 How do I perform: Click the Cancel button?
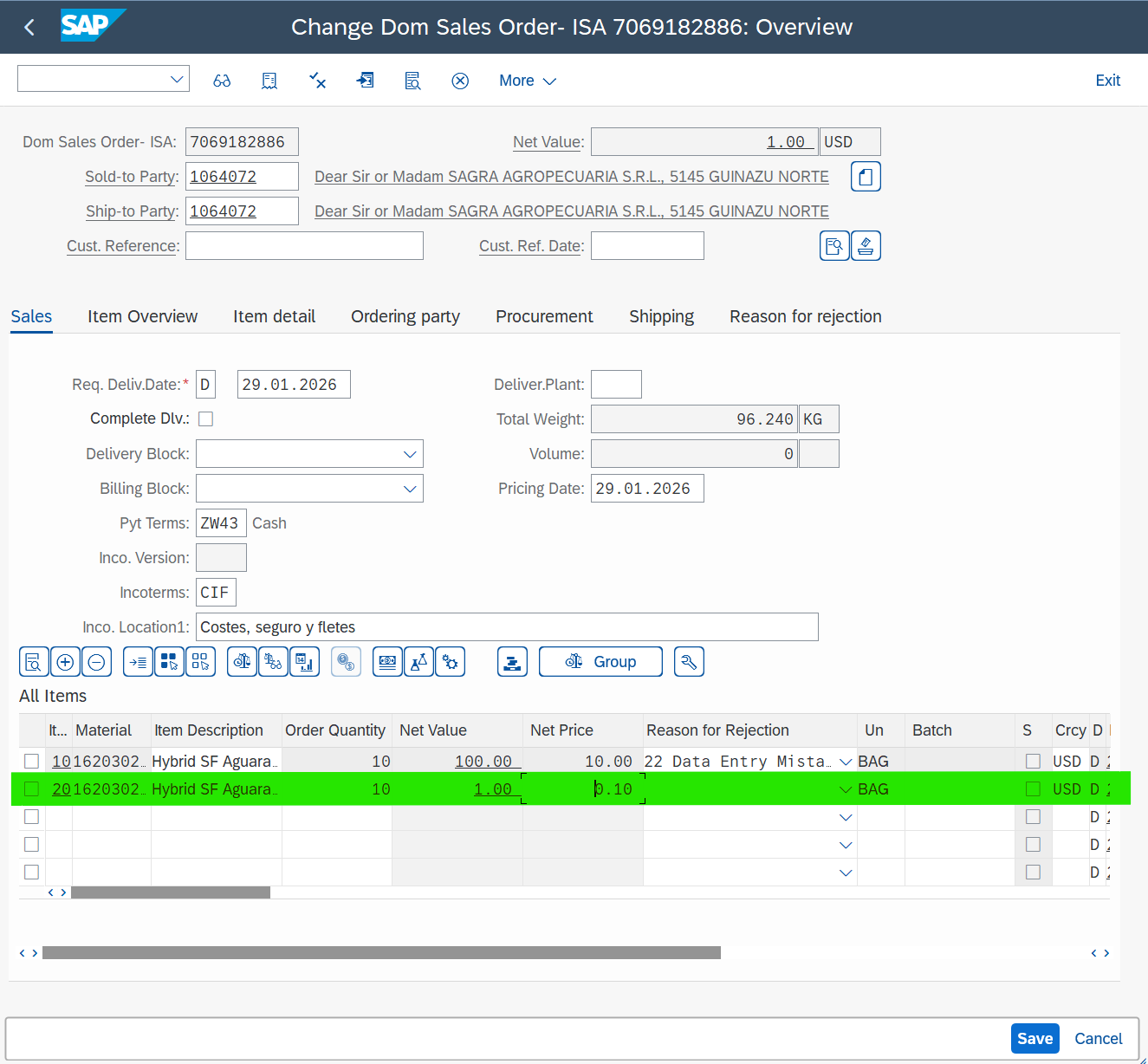pos(1098,1039)
